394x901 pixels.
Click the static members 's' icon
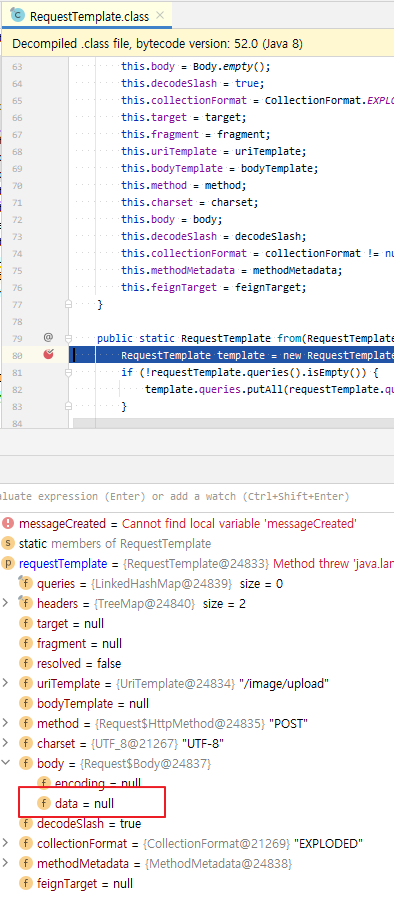click(x=8, y=543)
